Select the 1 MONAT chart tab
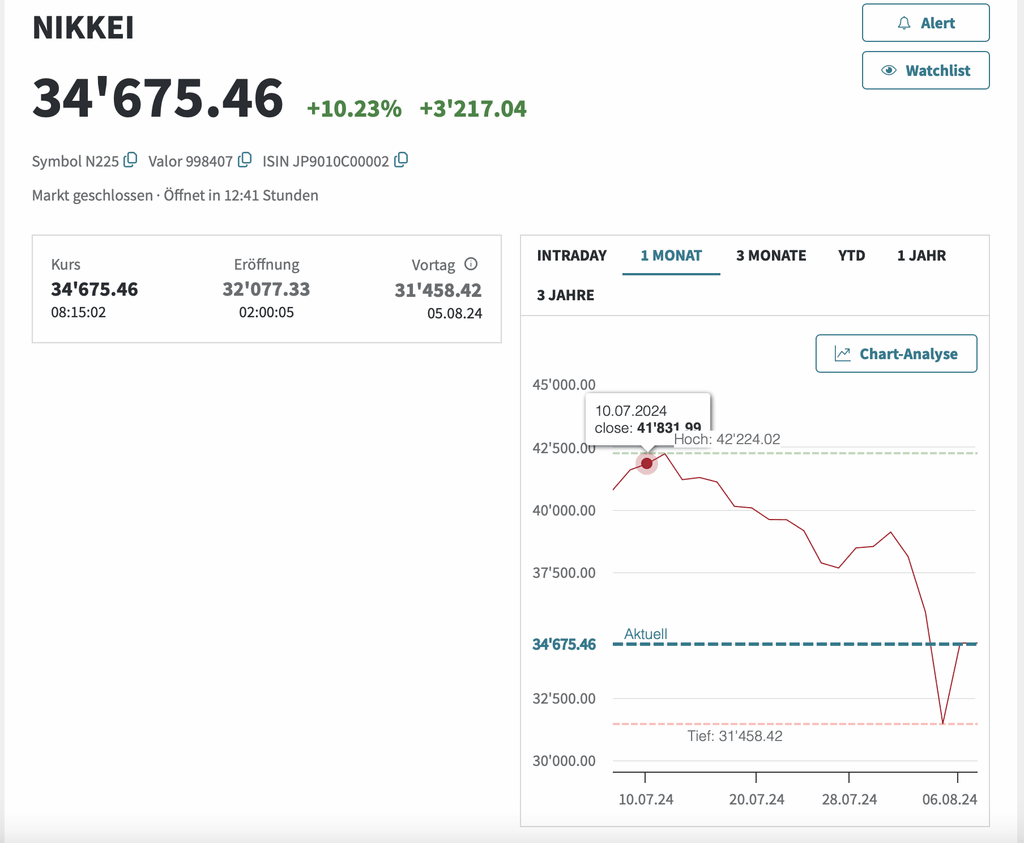 [671, 255]
